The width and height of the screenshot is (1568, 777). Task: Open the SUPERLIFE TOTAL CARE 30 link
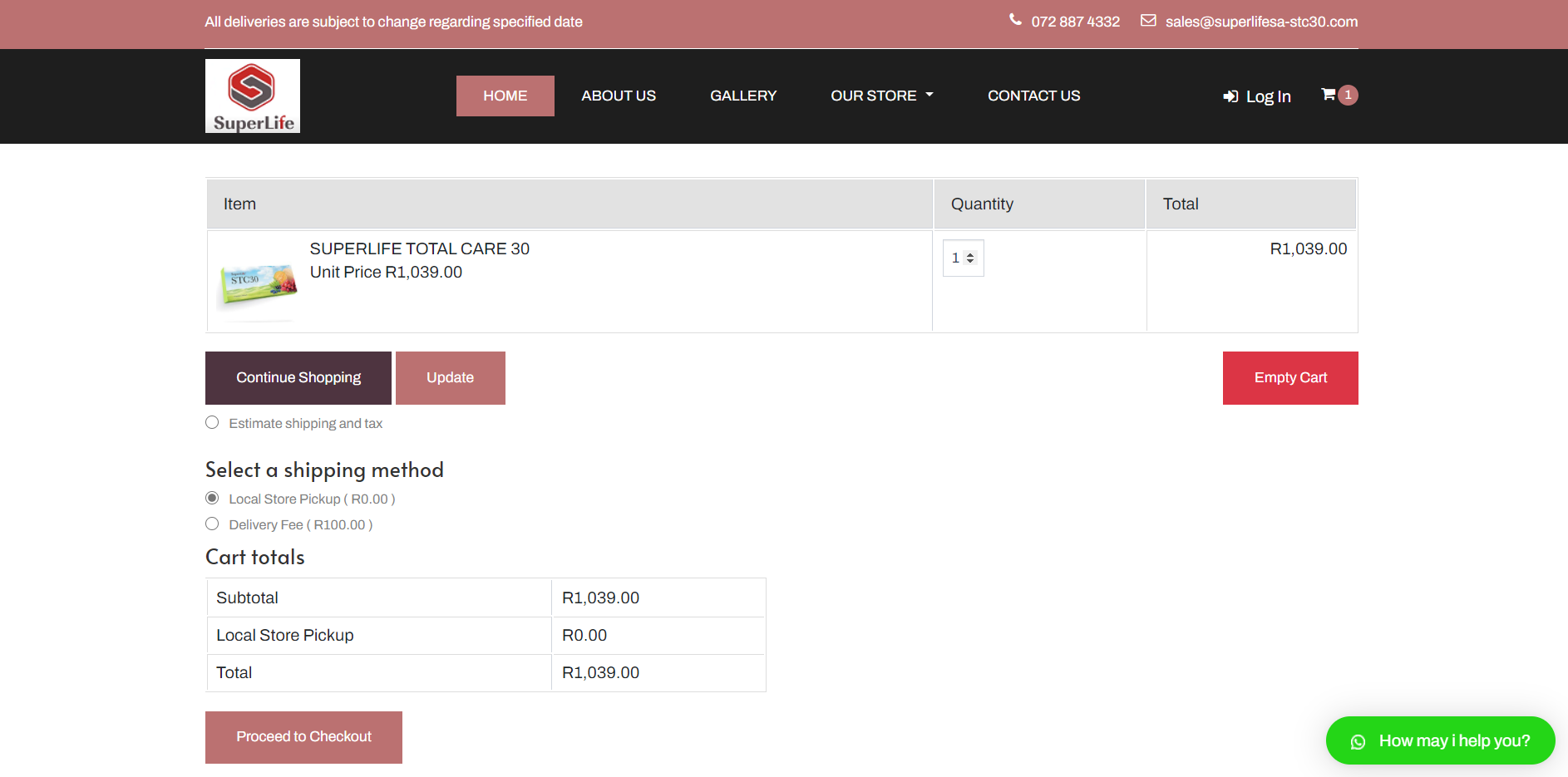tap(419, 248)
